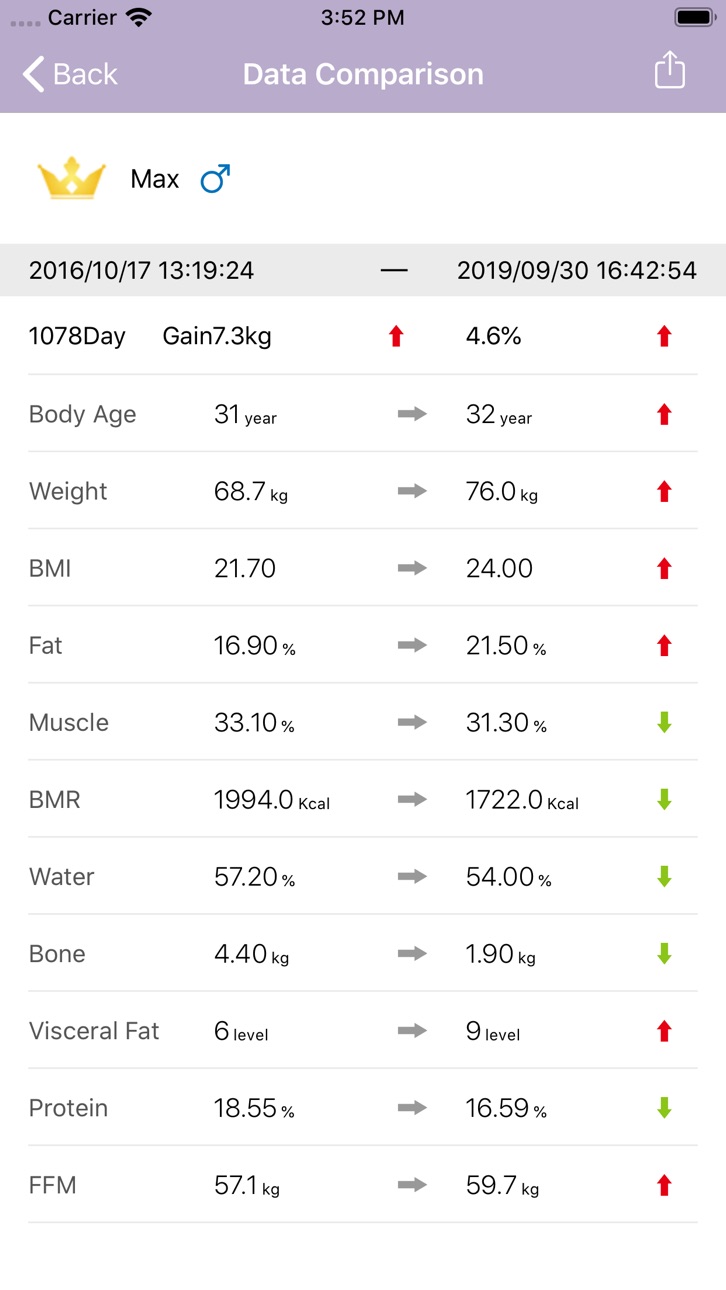This screenshot has height=1290, width=726.
Task: Tap the FFM value 59.7 kg
Action: (502, 1185)
